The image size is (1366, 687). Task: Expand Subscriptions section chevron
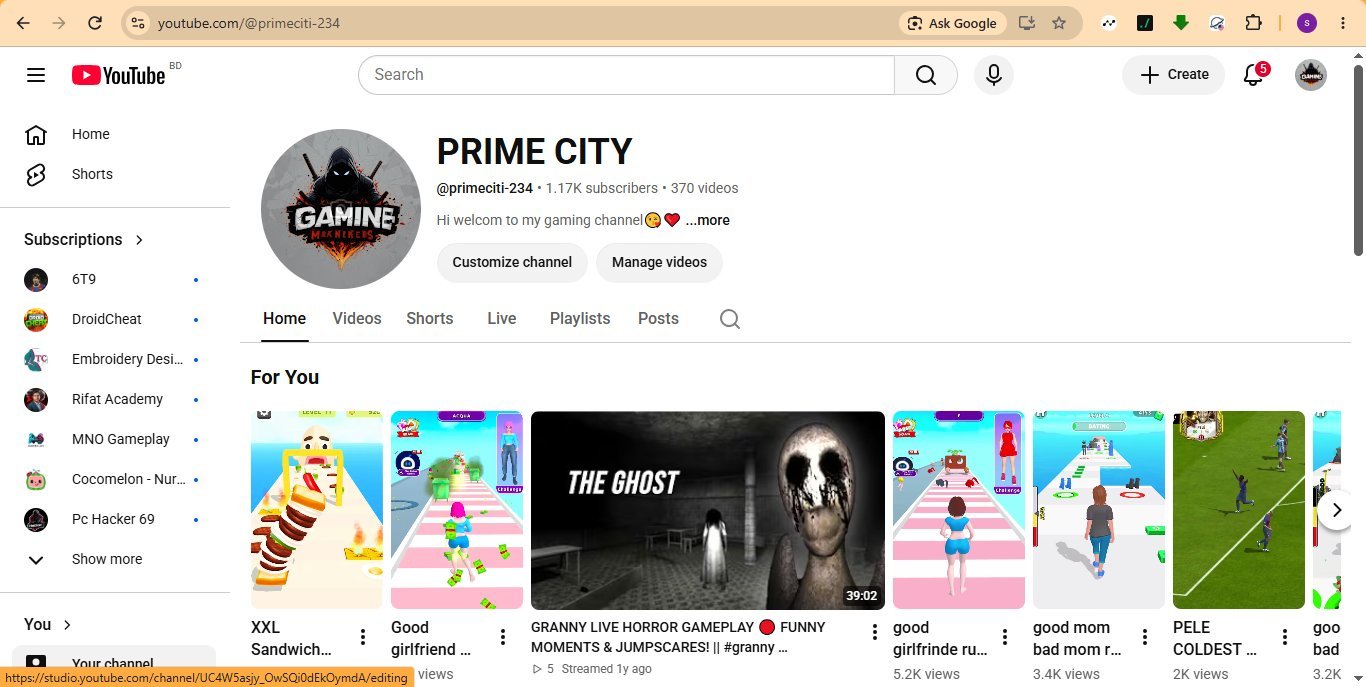(139, 240)
